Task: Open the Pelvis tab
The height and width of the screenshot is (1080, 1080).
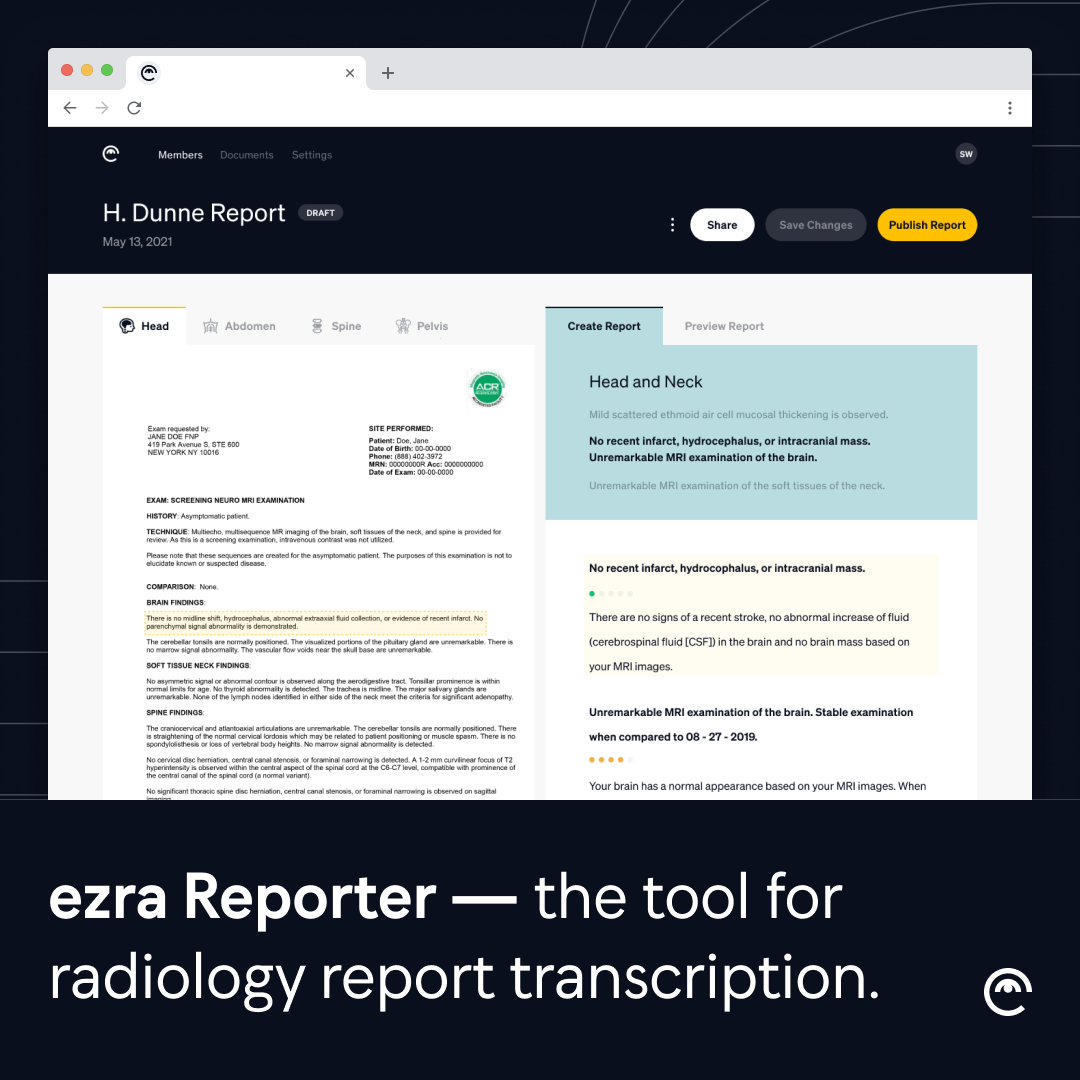Action: pos(422,326)
